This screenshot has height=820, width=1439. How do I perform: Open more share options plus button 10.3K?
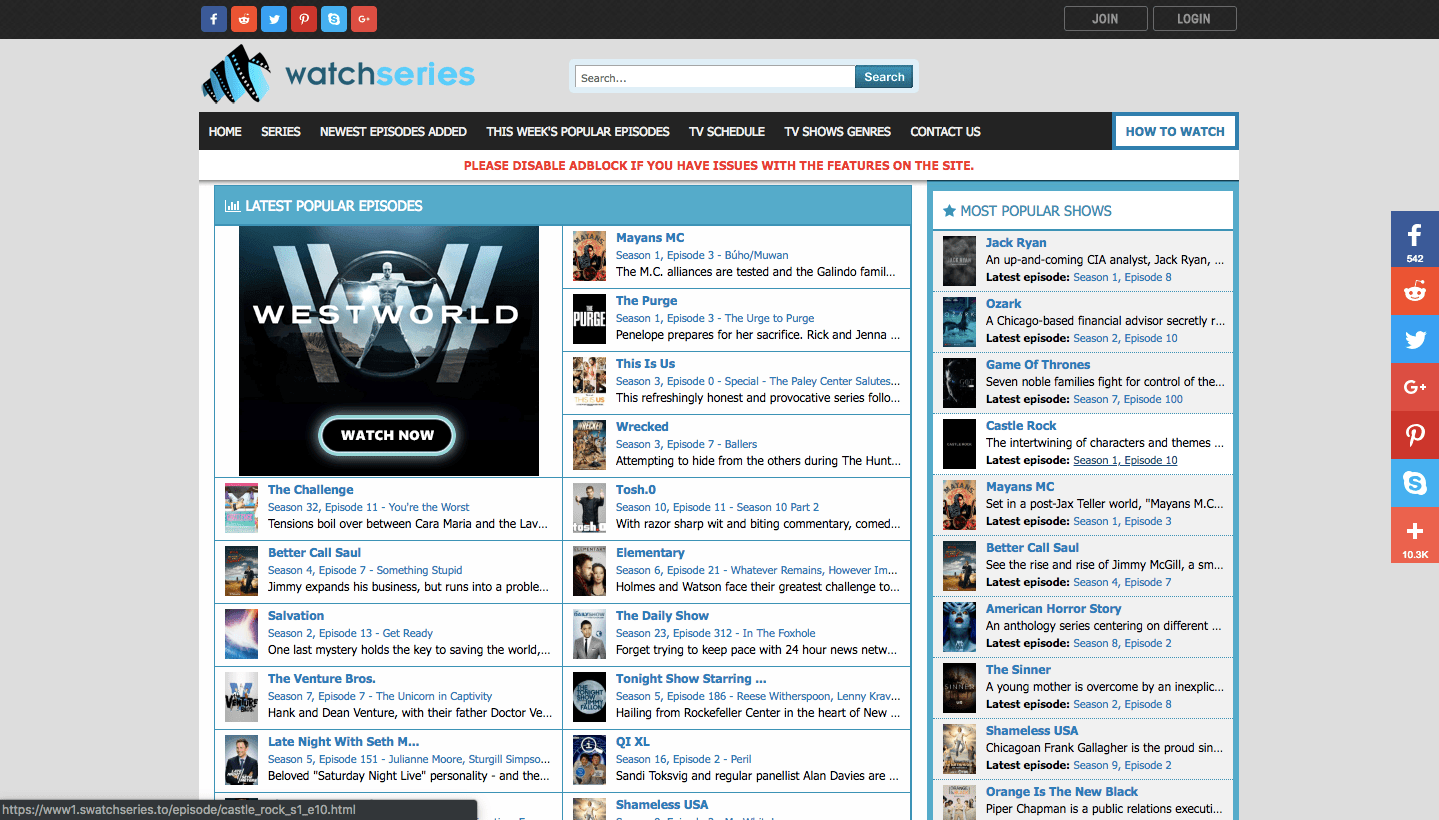(1415, 535)
